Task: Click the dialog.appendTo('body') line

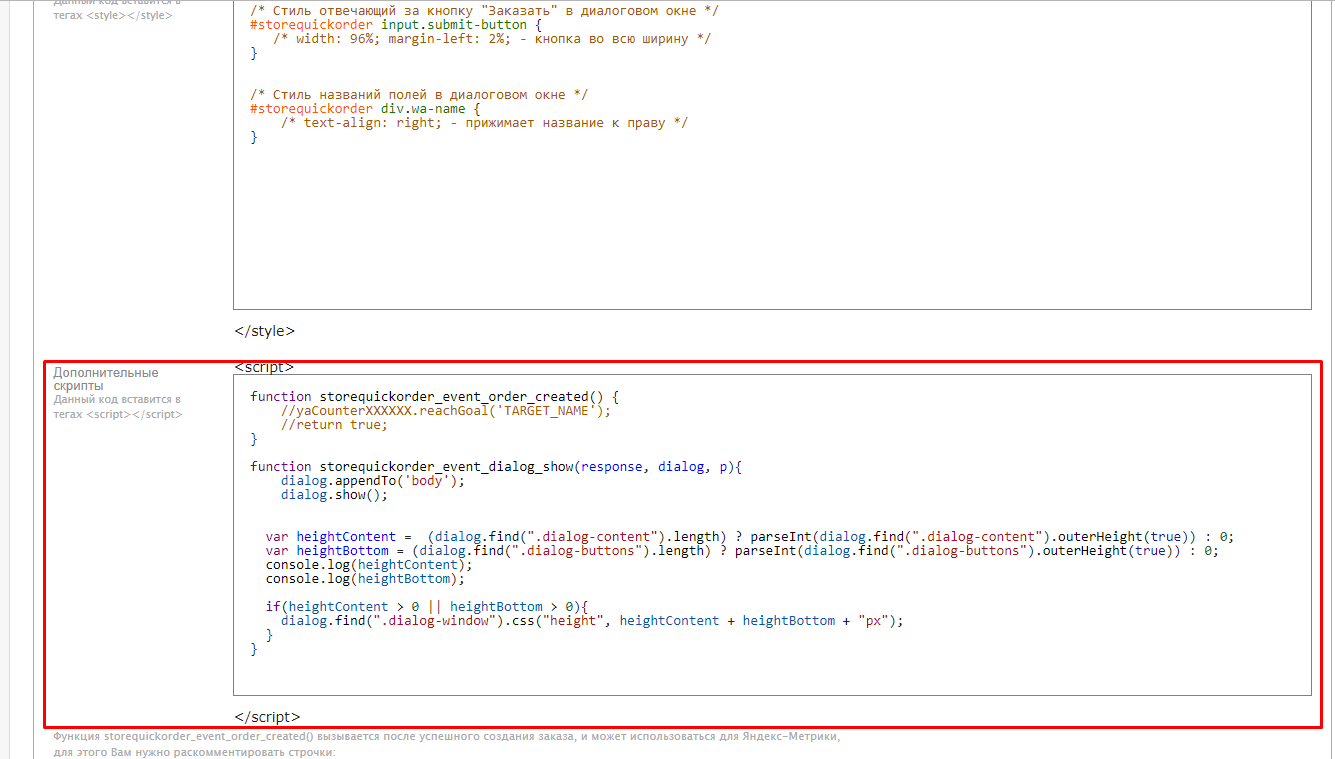Action: [373, 481]
